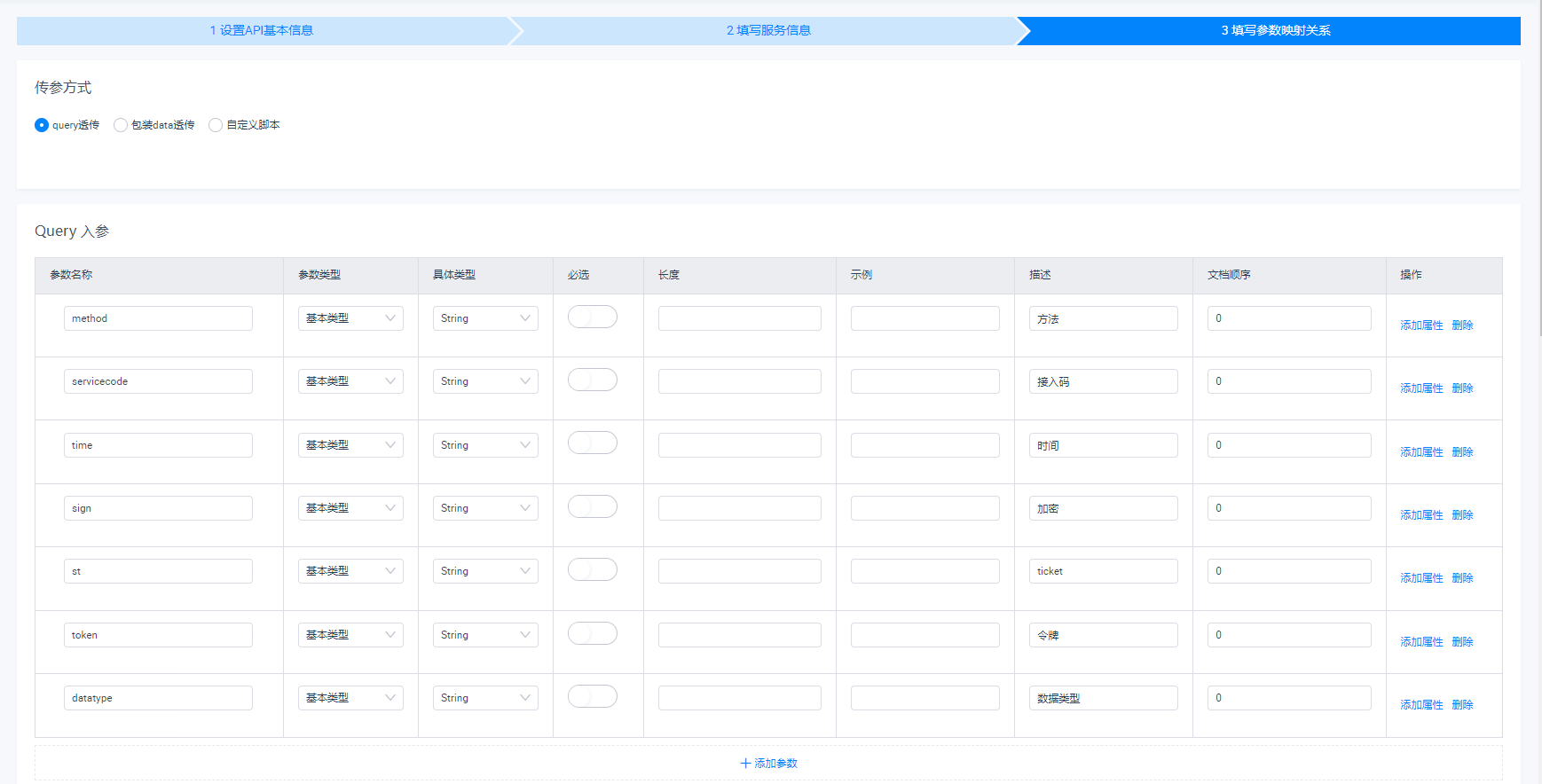Image resolution: width=1542 pixels, height=784 pixels.
Task: Open String dropdown in servicecode row
Action: tap(485, 381)
